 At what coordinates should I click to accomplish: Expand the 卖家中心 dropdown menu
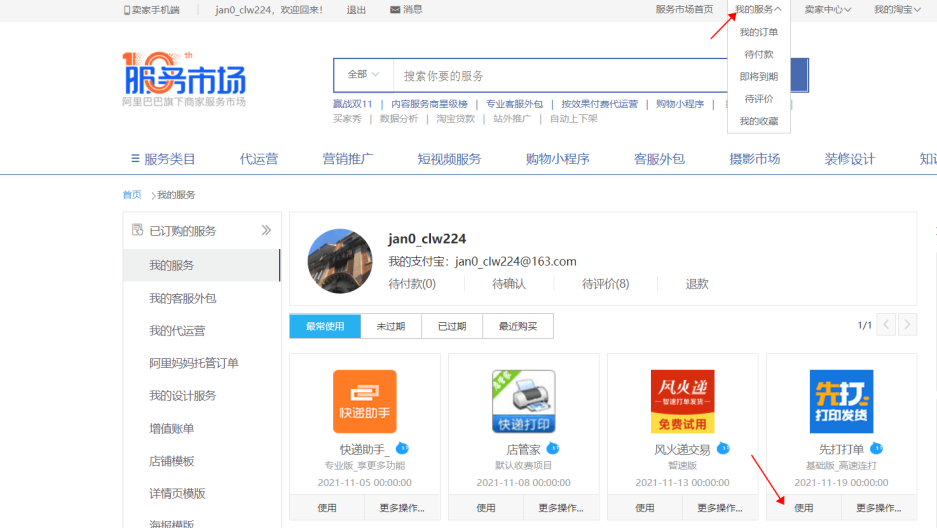click(827, 10)
